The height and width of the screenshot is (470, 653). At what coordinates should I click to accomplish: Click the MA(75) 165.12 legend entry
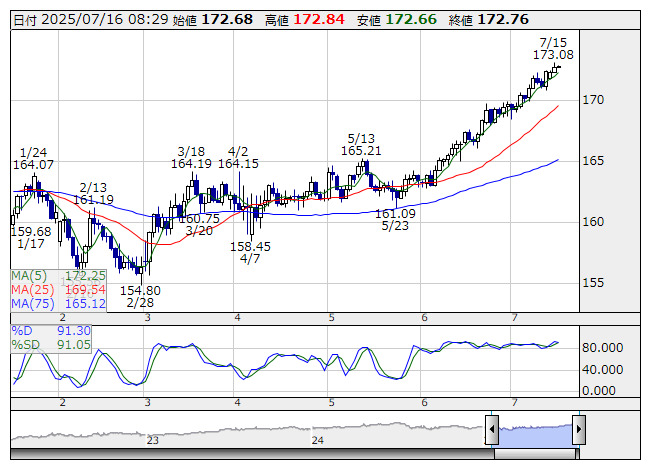(x=58, y=303)
